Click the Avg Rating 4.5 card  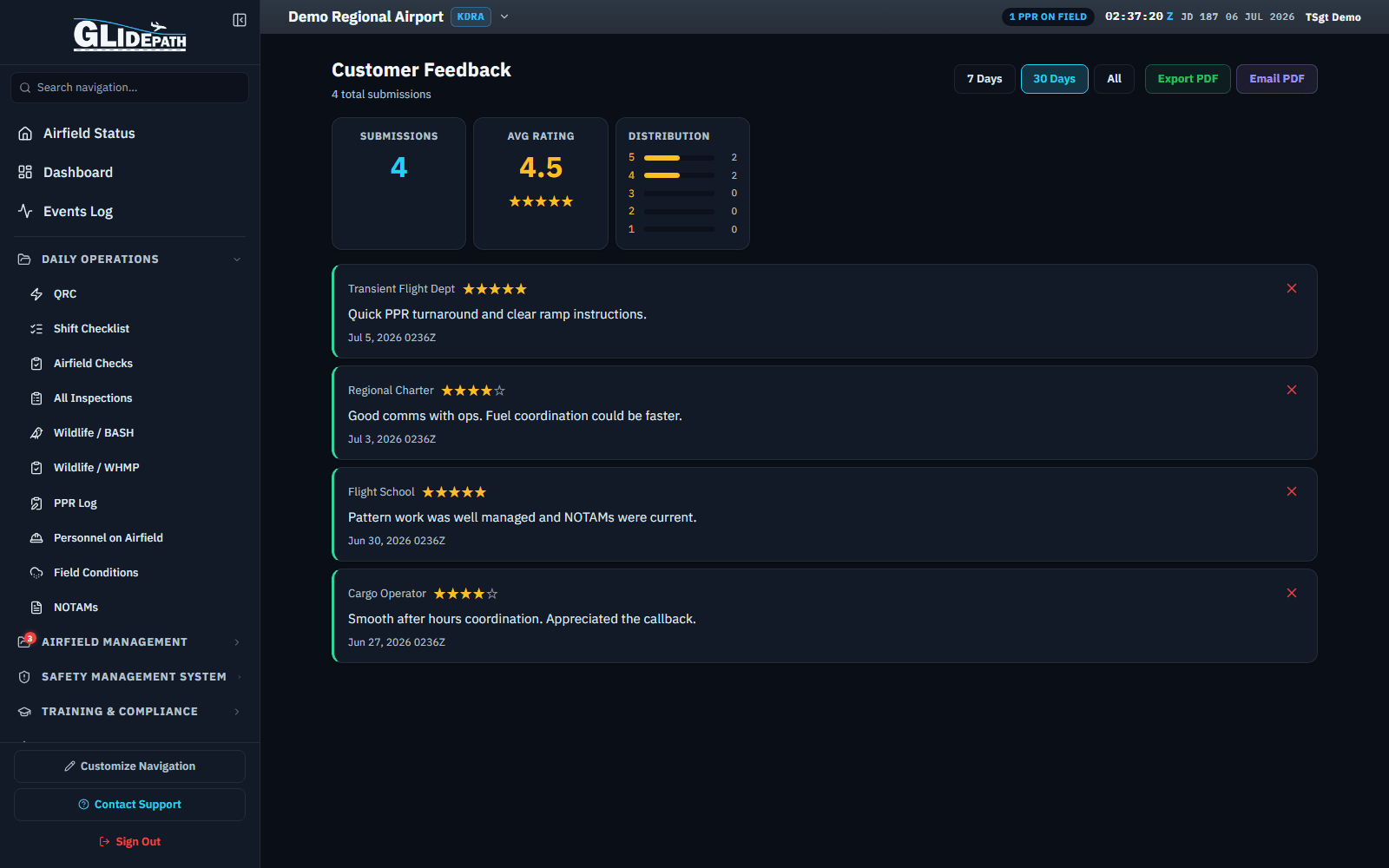point(541,183)
